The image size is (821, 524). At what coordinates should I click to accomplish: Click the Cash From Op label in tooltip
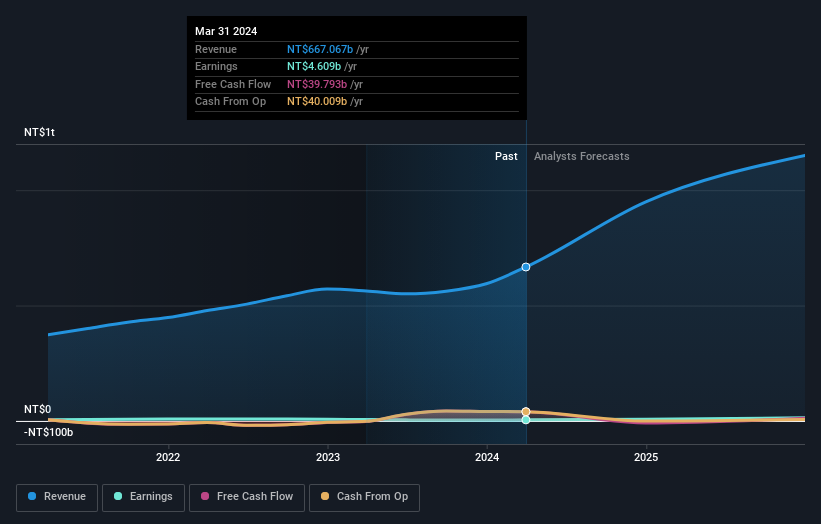click(x=230, y=102)
